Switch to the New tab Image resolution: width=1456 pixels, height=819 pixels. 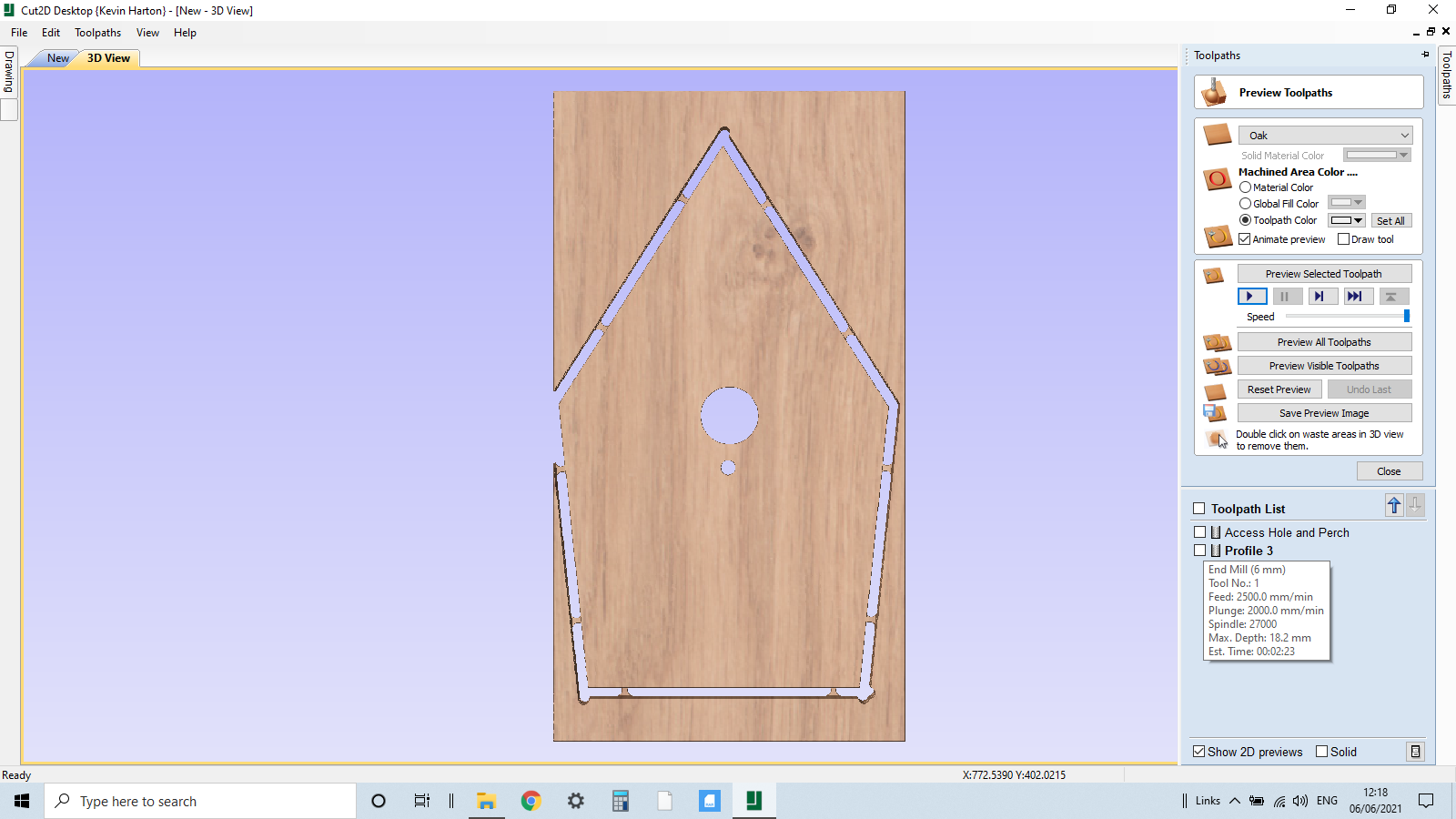tap(57, 57)
